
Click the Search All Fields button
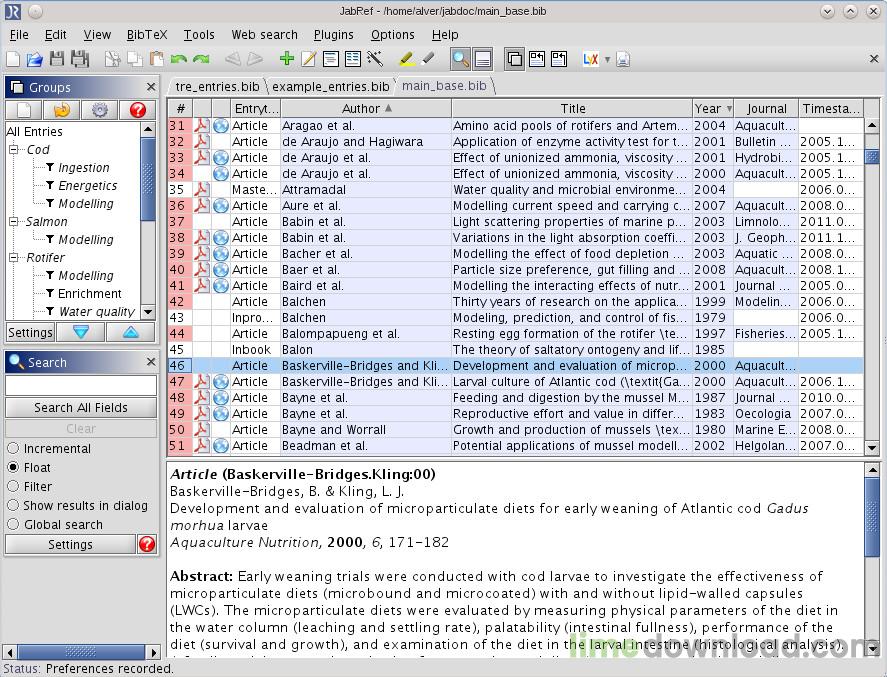[81, 407]
